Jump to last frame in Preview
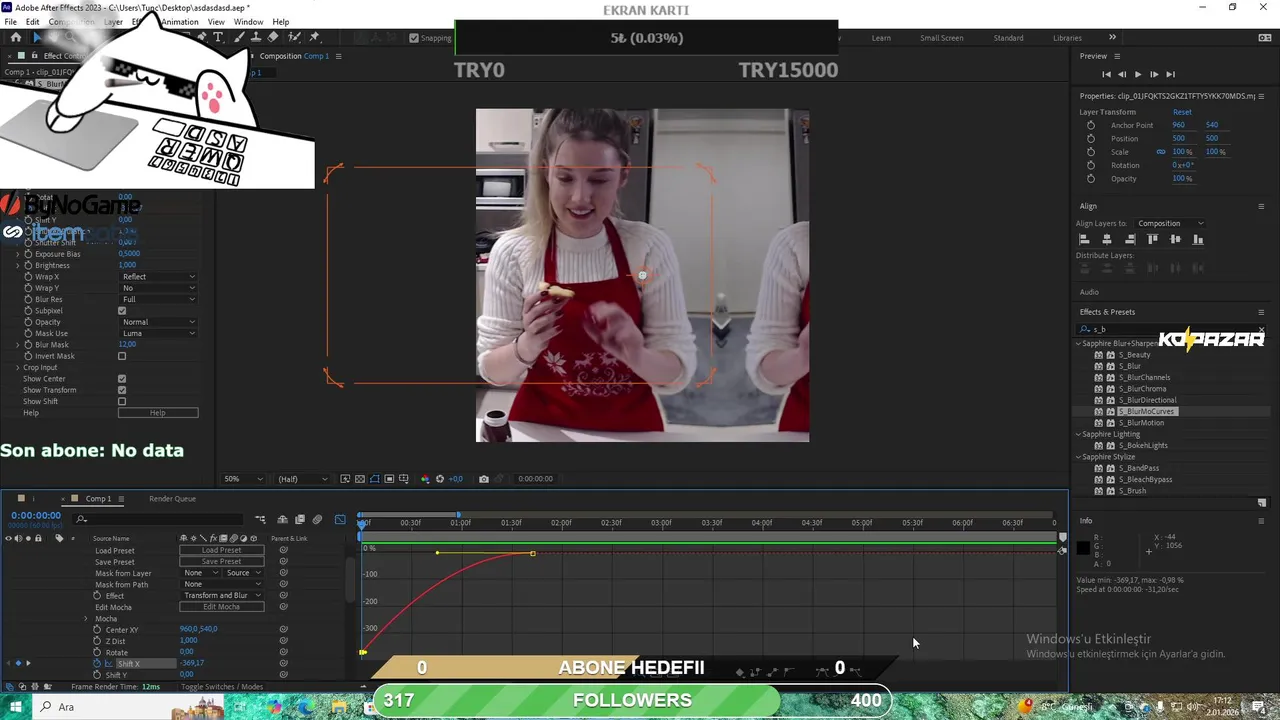 [x=1170, y=74]
